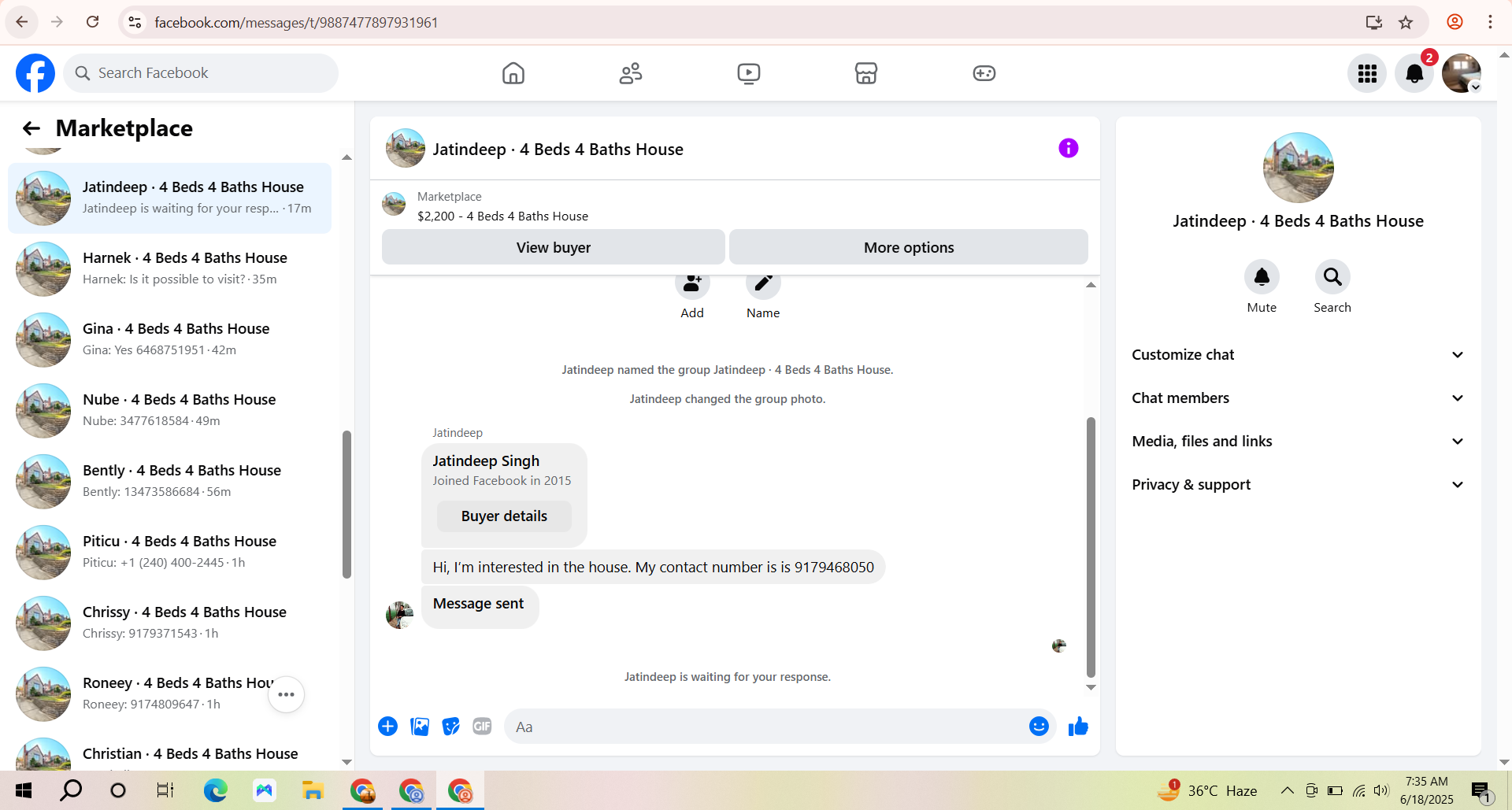Open Microsoft Edge from the taskbar
This screenshot has height=810, width=1512.
click(x=215, y=790)
